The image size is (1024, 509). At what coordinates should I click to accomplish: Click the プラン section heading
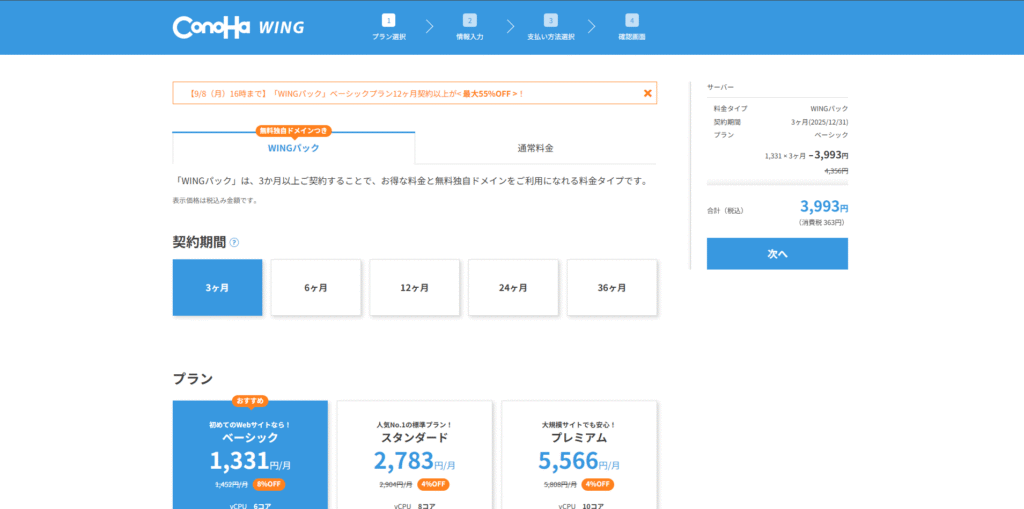[193, 379]
